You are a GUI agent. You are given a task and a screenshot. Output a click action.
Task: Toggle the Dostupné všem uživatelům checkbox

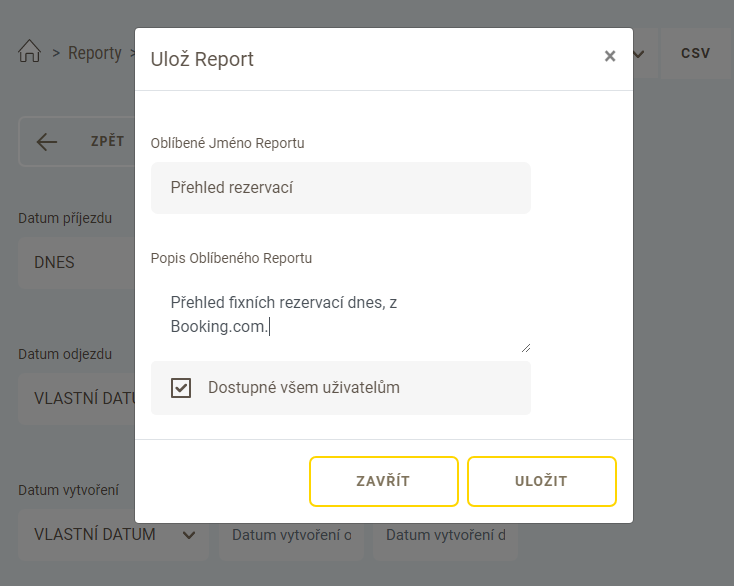click(x=181, y=388)
